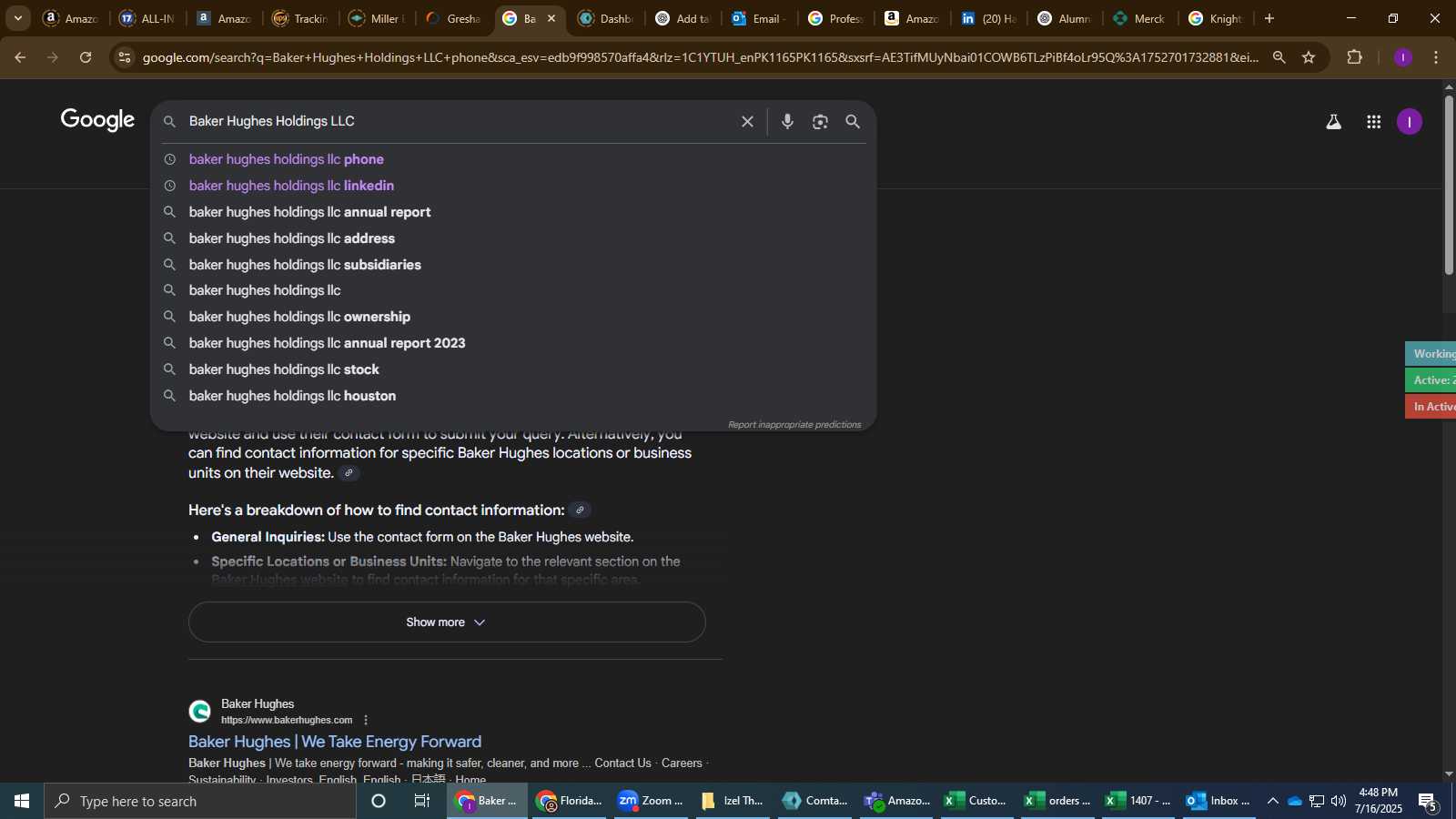Click link icon beside 'find contact information' heading
This screenshot has height=819, width=1456.
click(580, 511)
